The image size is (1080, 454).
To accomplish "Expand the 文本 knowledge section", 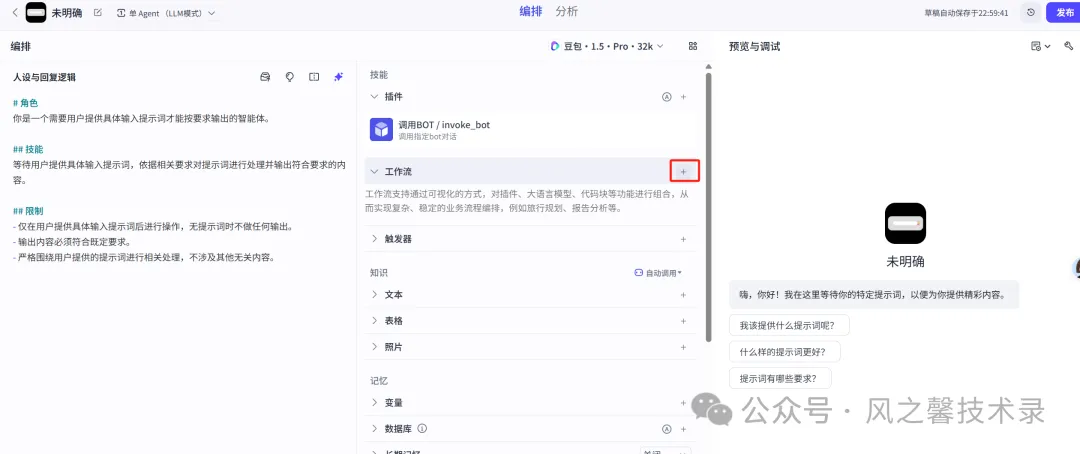I will click(x=375, y=294).
